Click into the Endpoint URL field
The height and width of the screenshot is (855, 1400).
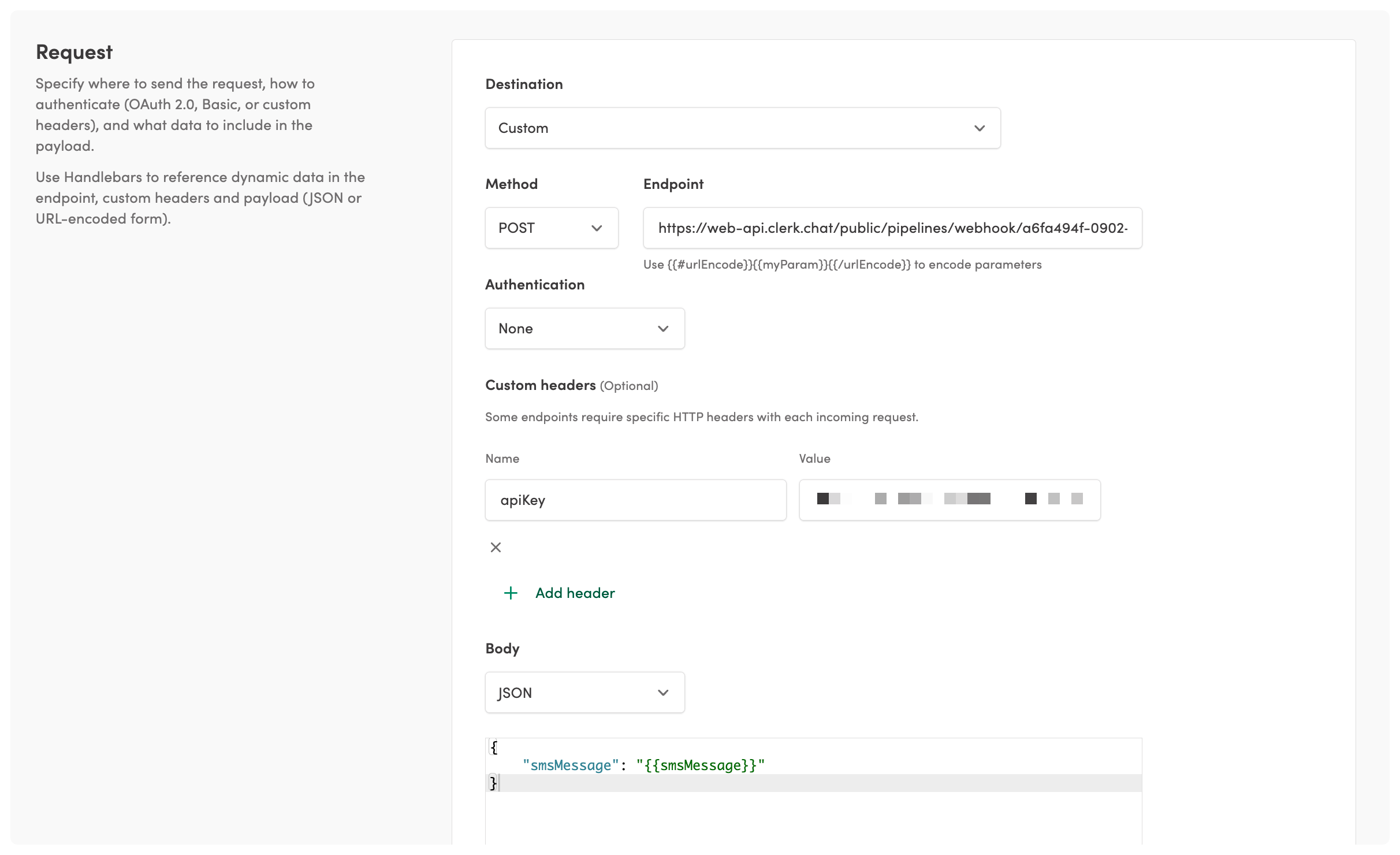click(892, 228)
